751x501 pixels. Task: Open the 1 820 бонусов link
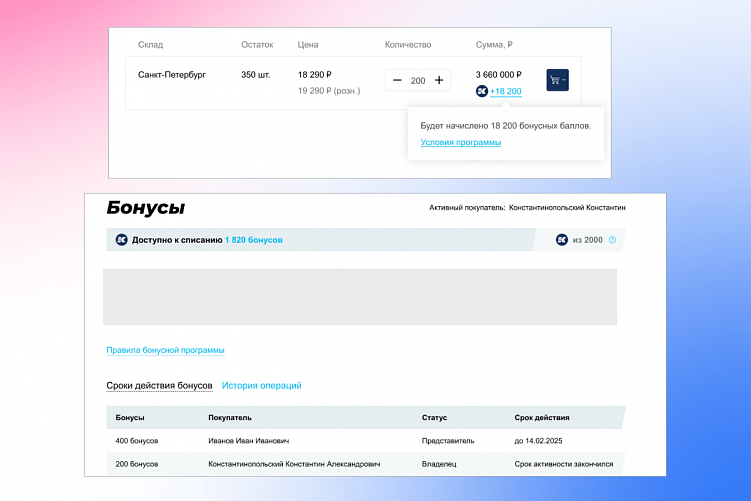[253, 240]
